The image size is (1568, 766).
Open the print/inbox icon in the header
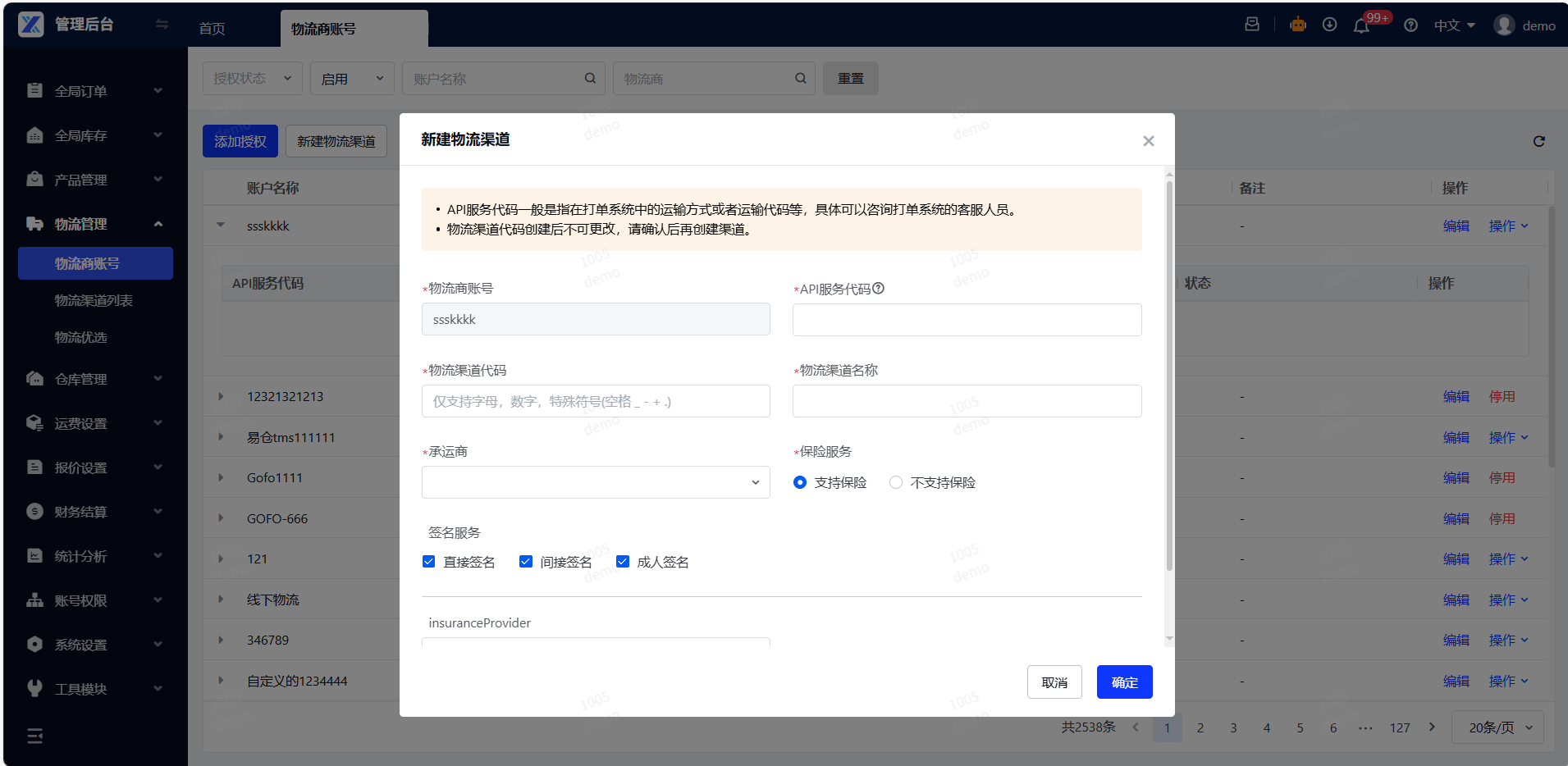[x=1252, y=25]
